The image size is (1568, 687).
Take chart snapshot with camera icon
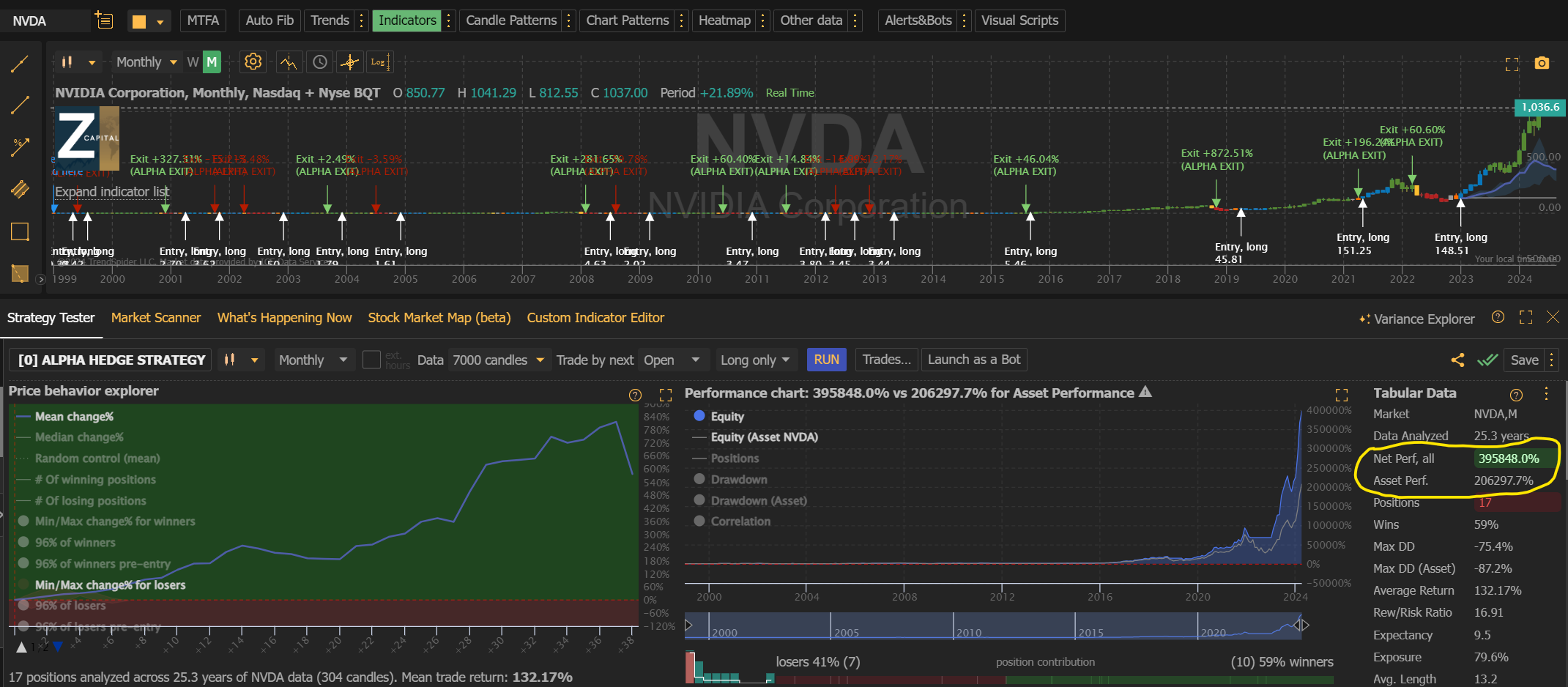pos(1542,63)
